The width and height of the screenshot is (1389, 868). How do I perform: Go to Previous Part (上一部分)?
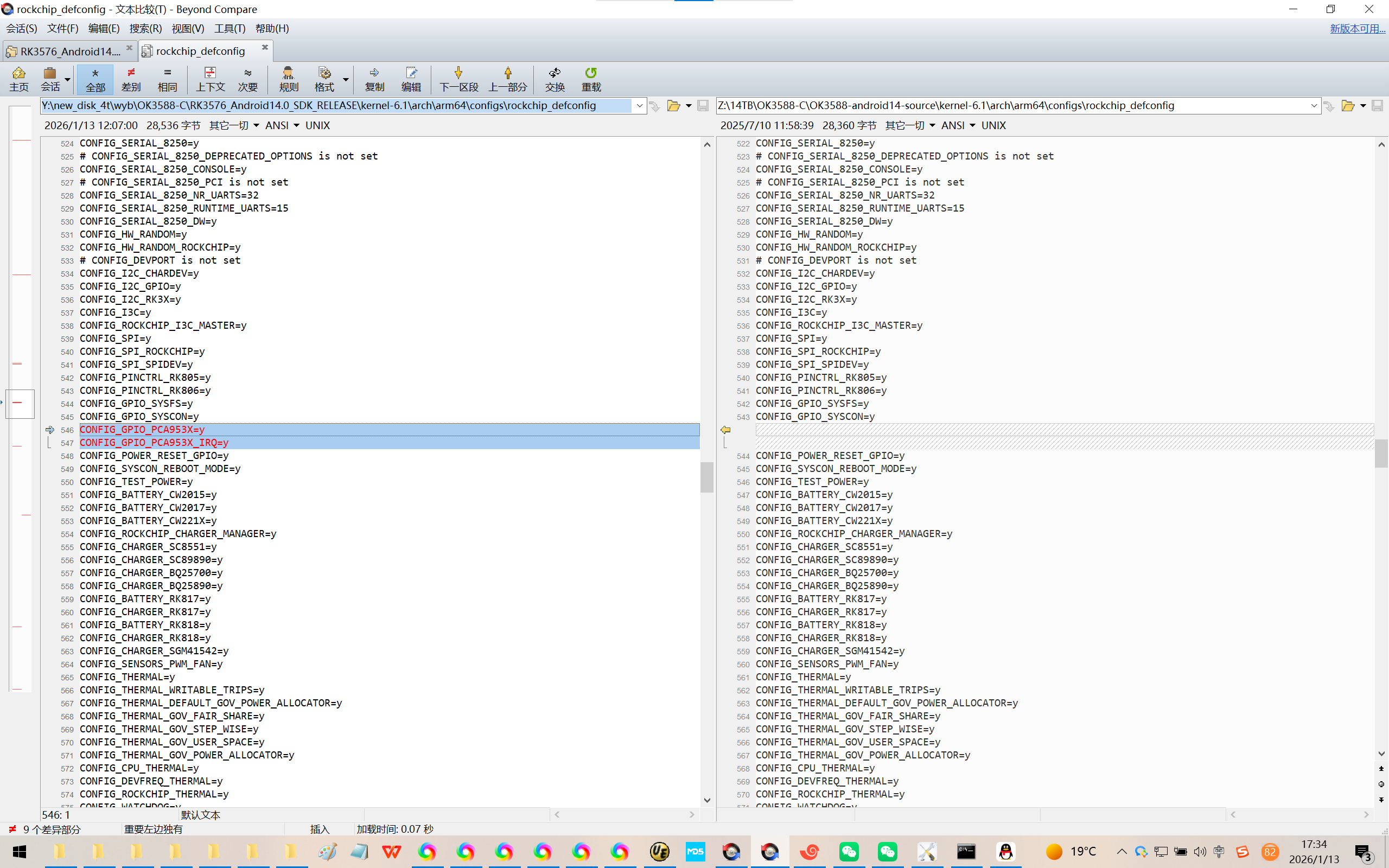pos(507,79)
